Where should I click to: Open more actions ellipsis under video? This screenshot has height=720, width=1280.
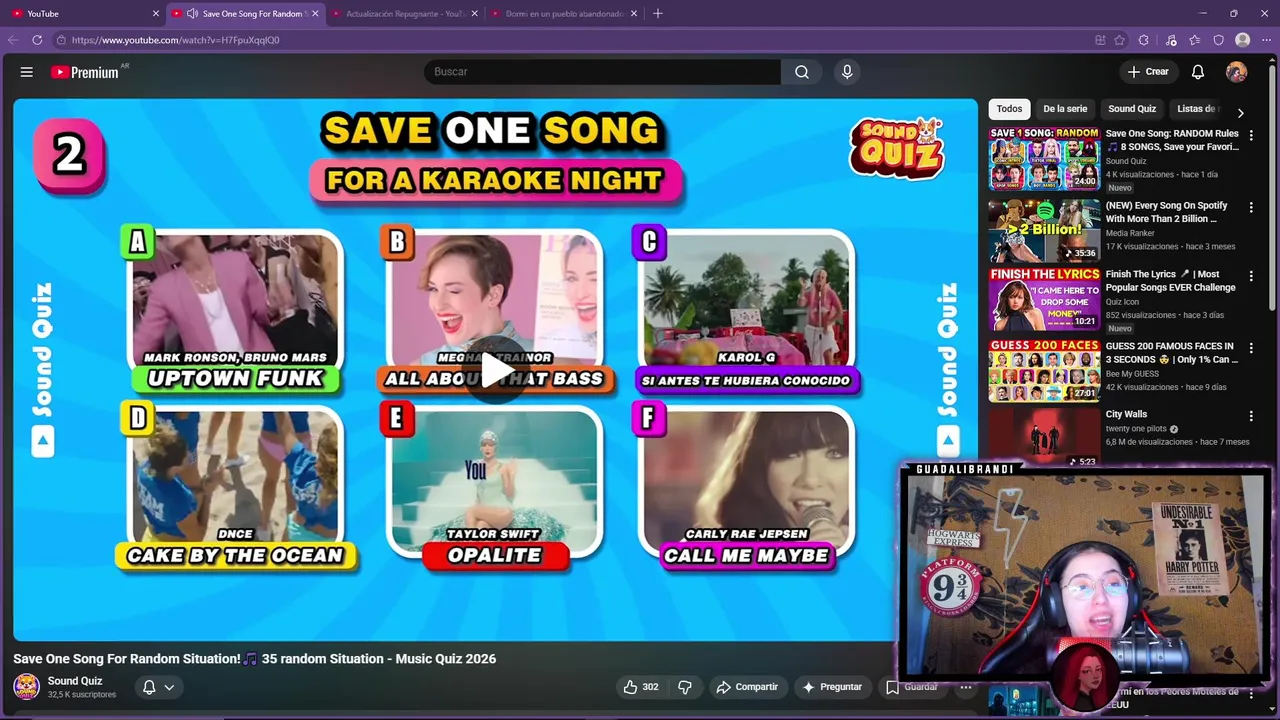[966, 687]
